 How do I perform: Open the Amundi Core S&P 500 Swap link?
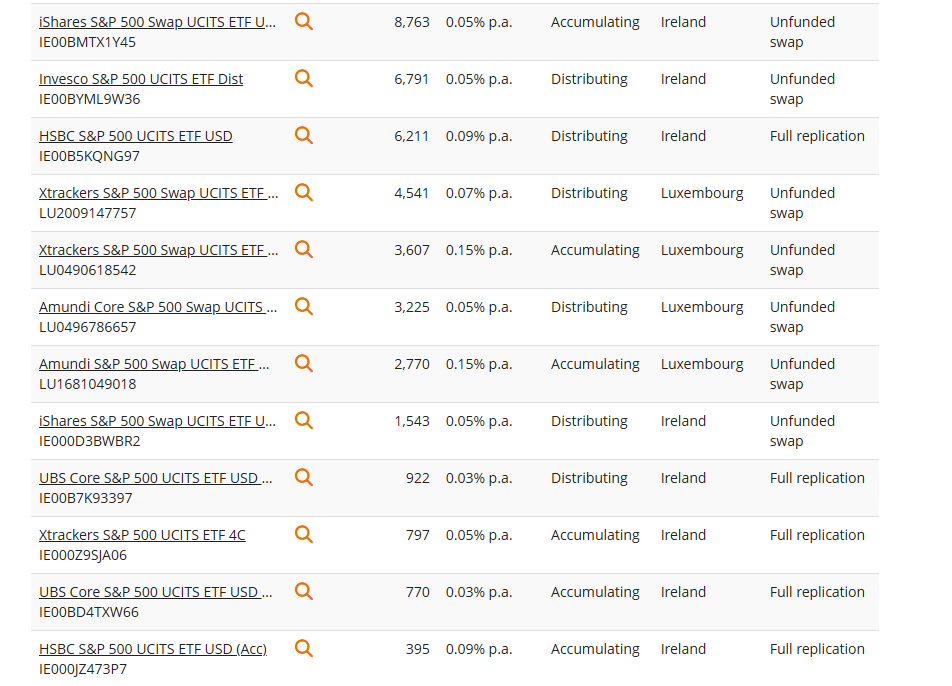point(158,307)
